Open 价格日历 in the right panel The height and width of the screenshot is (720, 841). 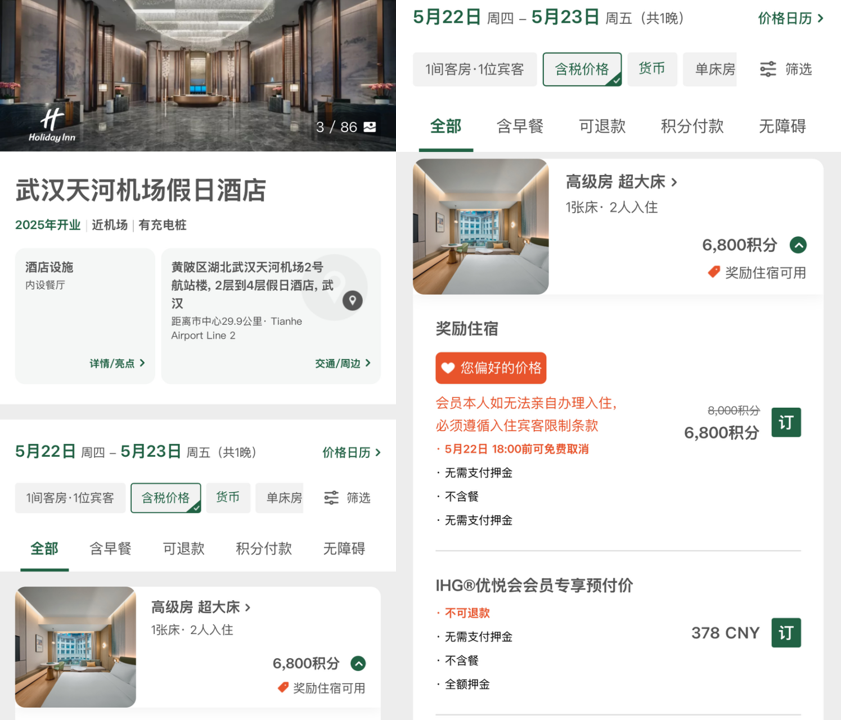click(791, 19)
